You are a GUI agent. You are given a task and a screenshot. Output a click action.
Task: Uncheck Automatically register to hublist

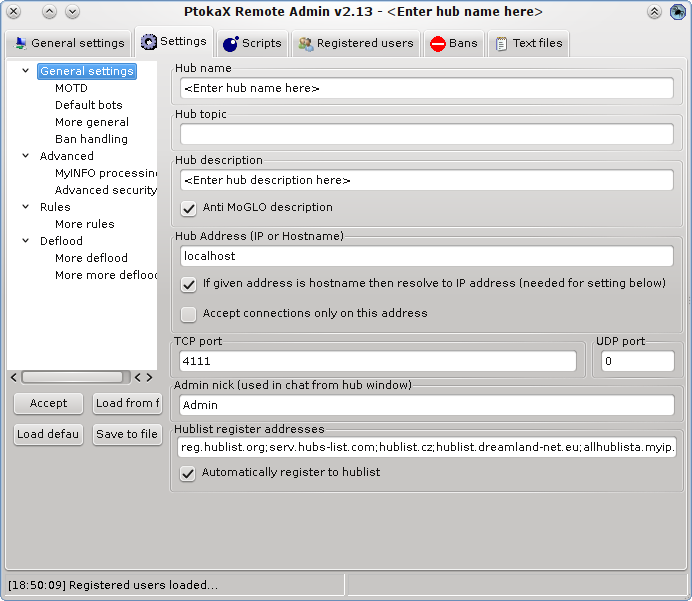click(x=189, y=473)
